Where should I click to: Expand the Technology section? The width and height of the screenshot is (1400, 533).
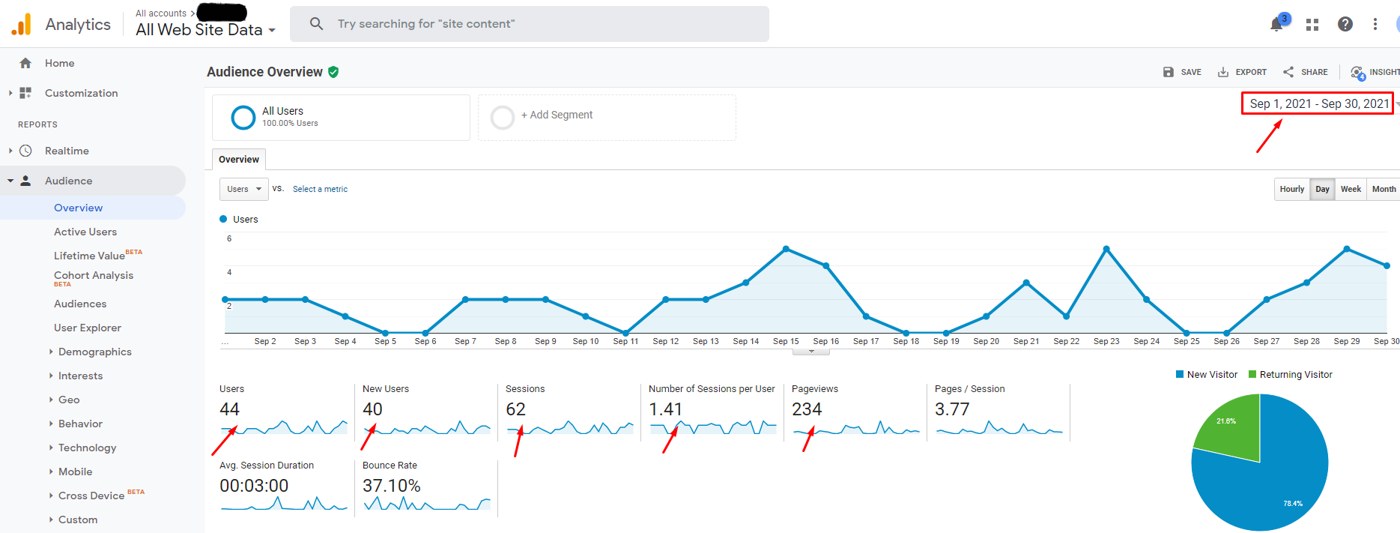[51, 448]
